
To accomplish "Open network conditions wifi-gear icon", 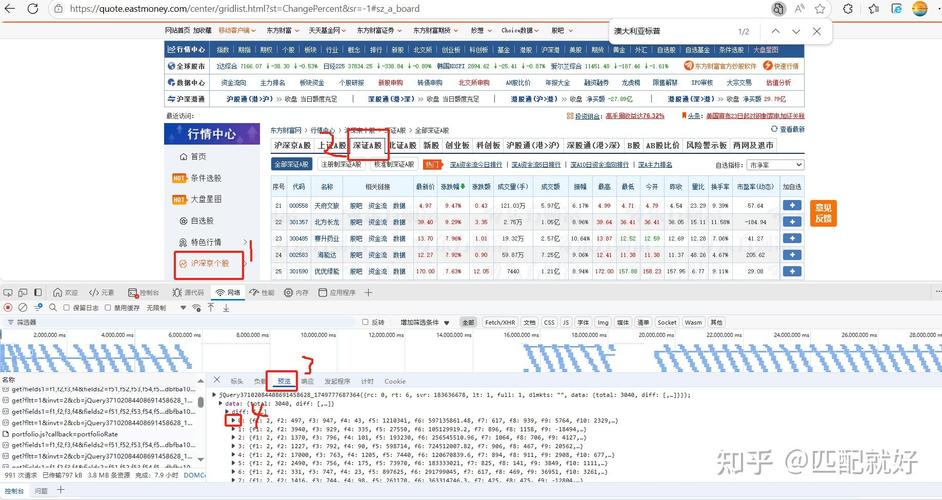I will pyautogui.click(x=196, y=307).
